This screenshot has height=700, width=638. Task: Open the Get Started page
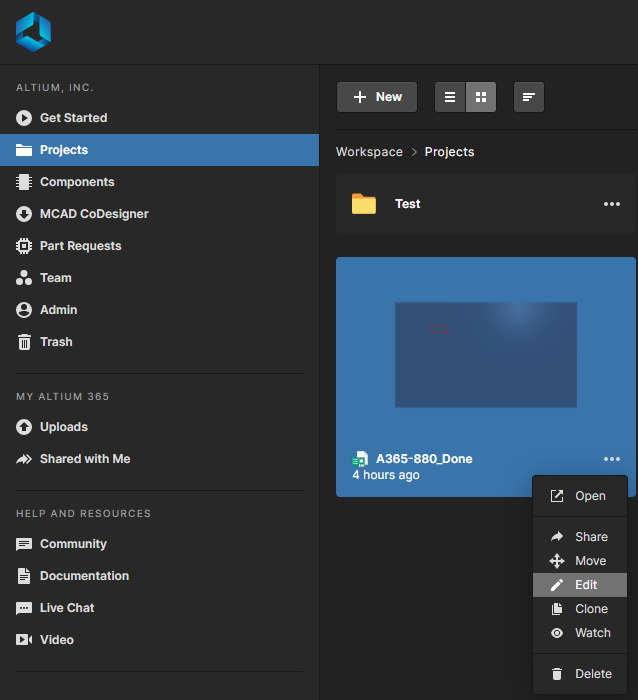click(159, 118)
